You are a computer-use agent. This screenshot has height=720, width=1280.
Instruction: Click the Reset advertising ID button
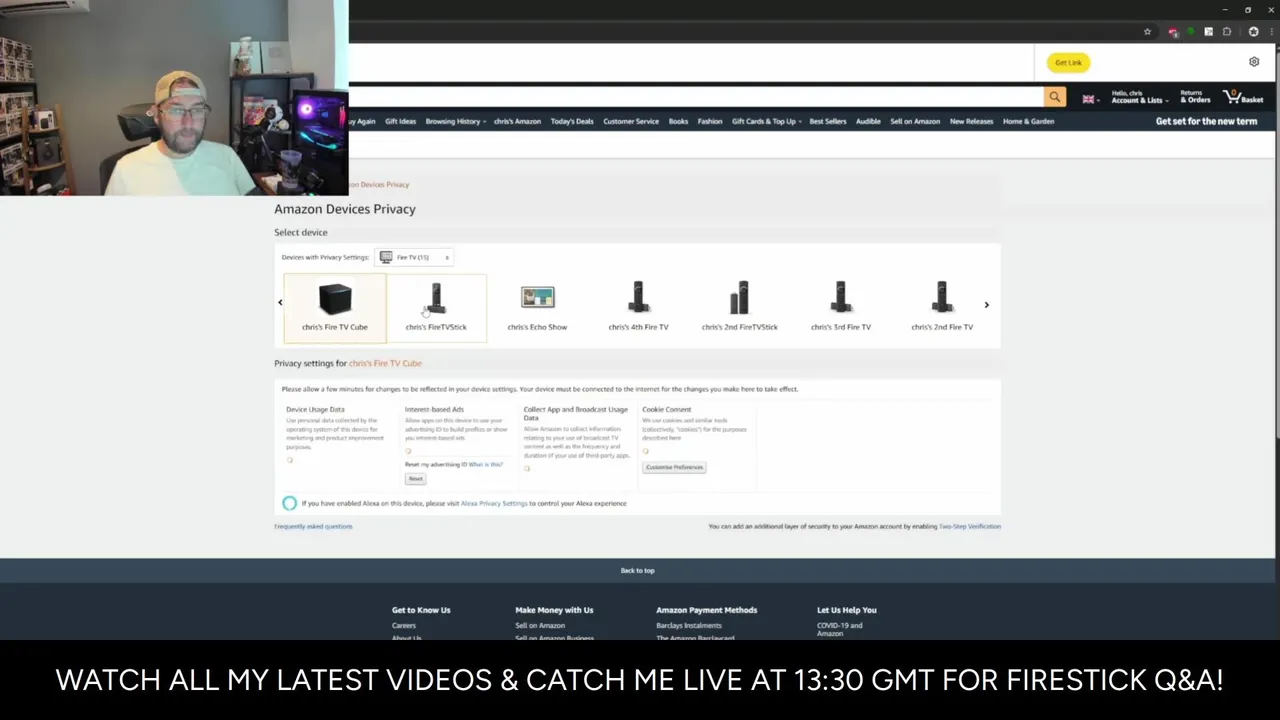click(x=415, y=479)
